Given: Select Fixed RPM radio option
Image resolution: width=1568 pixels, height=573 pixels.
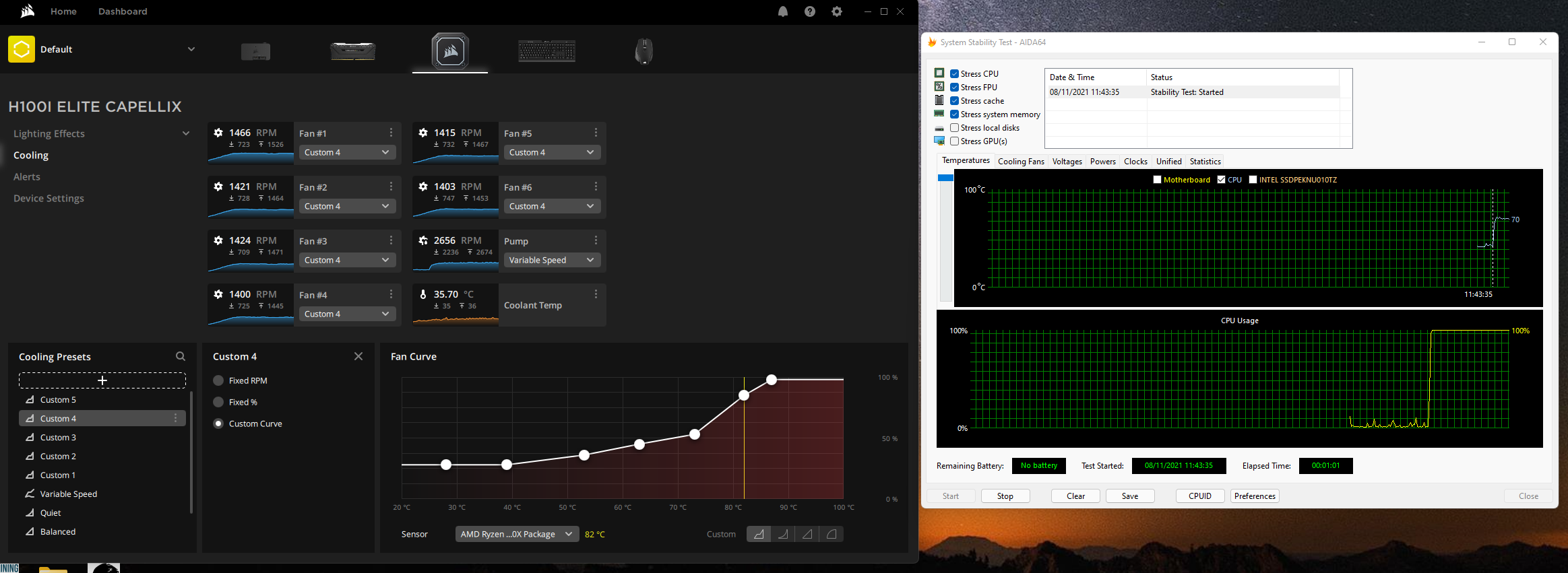Looking at the screenshot, I should [x=218, y=380].
